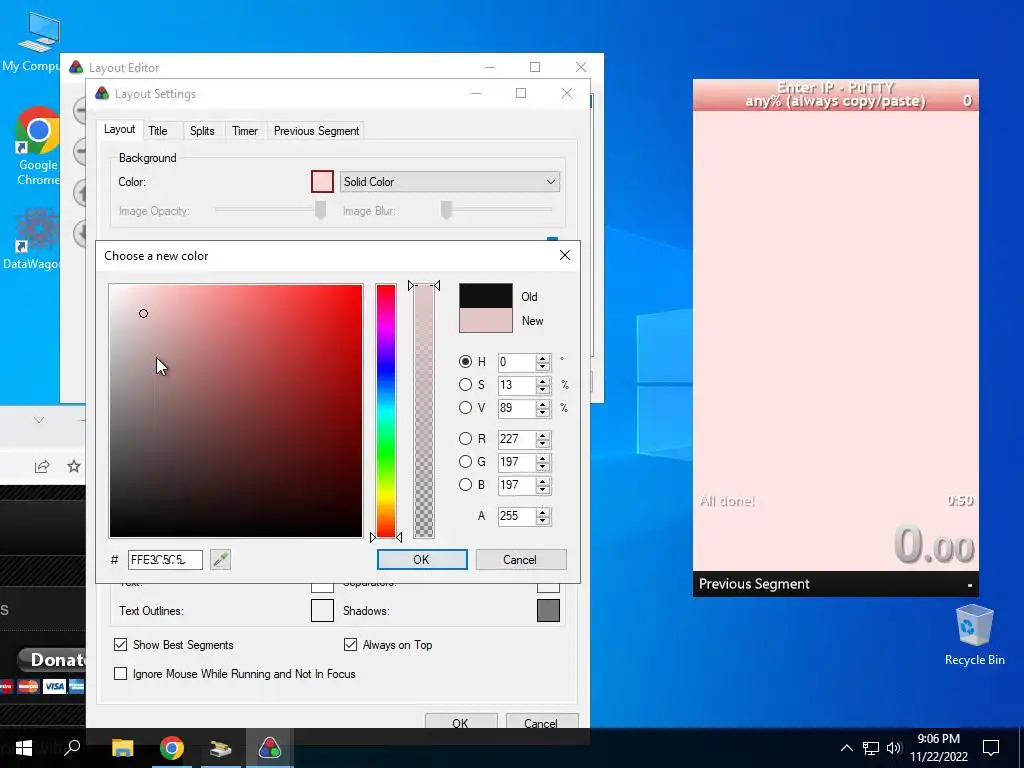The width and height of the screenshot is (1024, 768).
Task: Click the A alpha stepper arrows
Action: (542, 516)
